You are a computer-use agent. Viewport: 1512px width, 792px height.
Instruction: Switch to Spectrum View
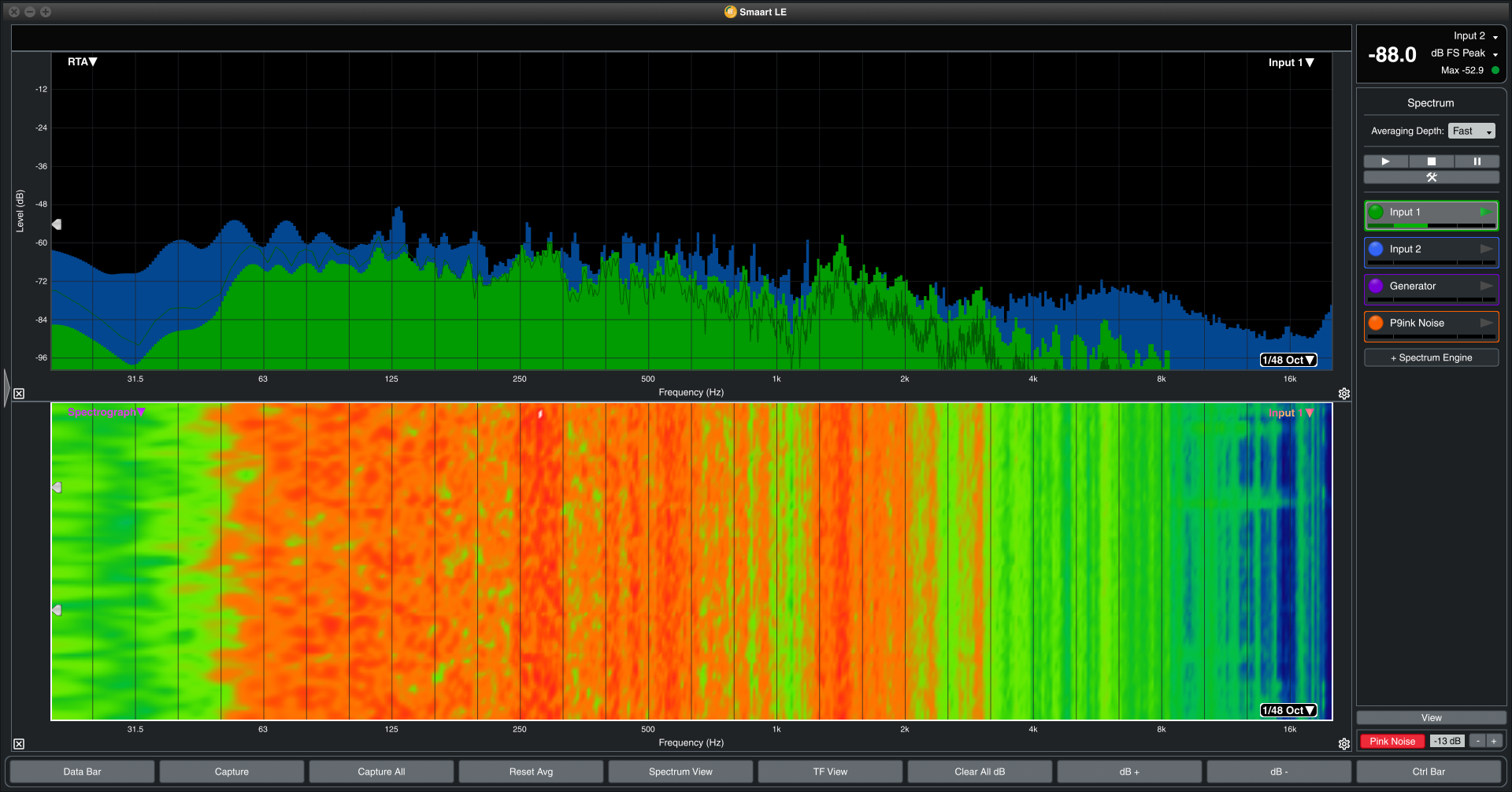pyautogui.click(x=680, y=772)
